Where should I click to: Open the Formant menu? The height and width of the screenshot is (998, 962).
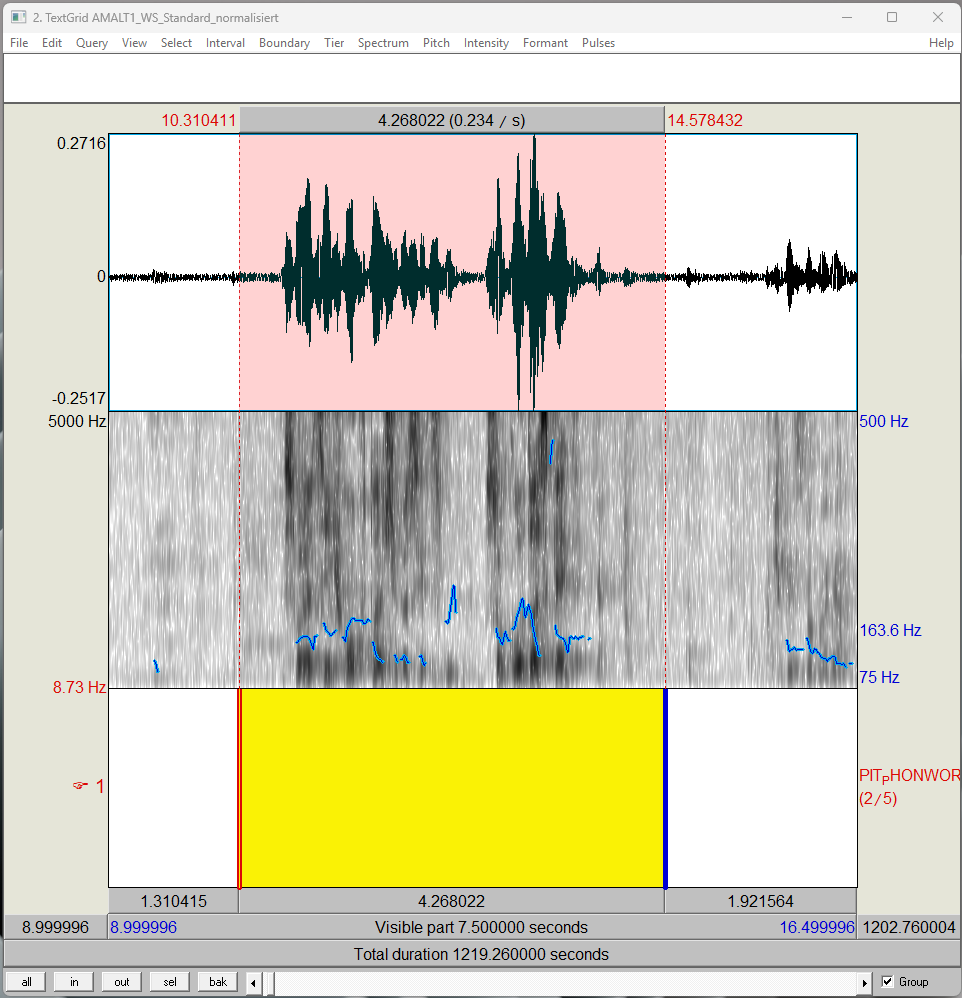(x=545, y=43)
